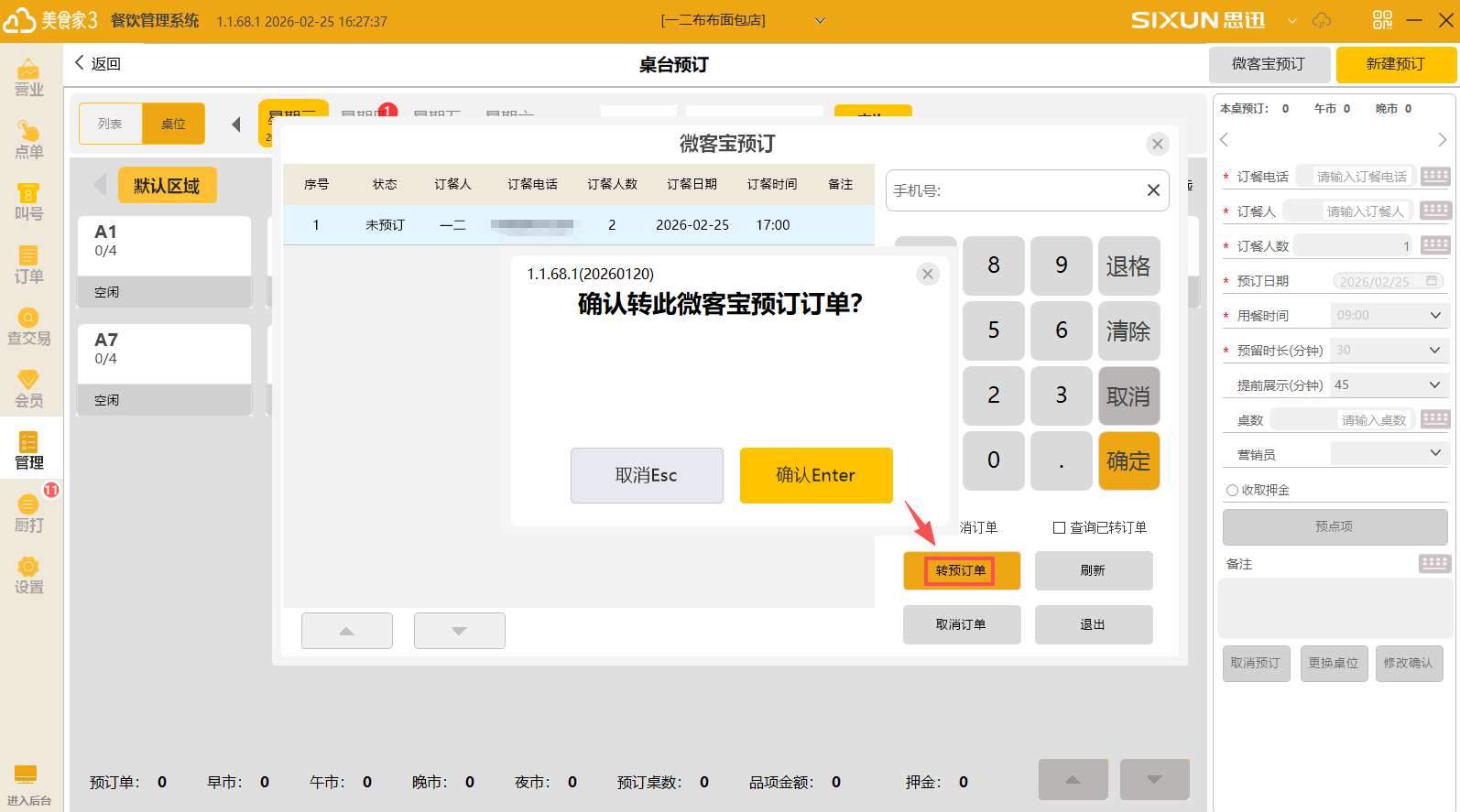1460x812 pixels.
Task: Open the 营业 sidebar icon
Action: (x=28, y=77)
